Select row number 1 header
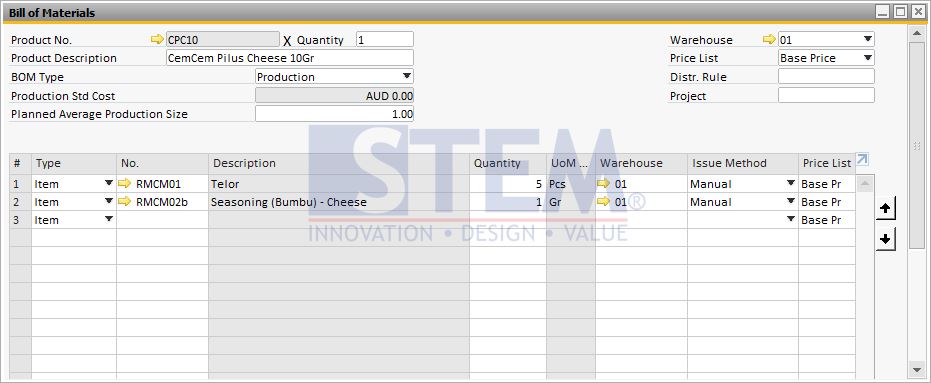Screen dimensions: 931x383 (20, 184)
